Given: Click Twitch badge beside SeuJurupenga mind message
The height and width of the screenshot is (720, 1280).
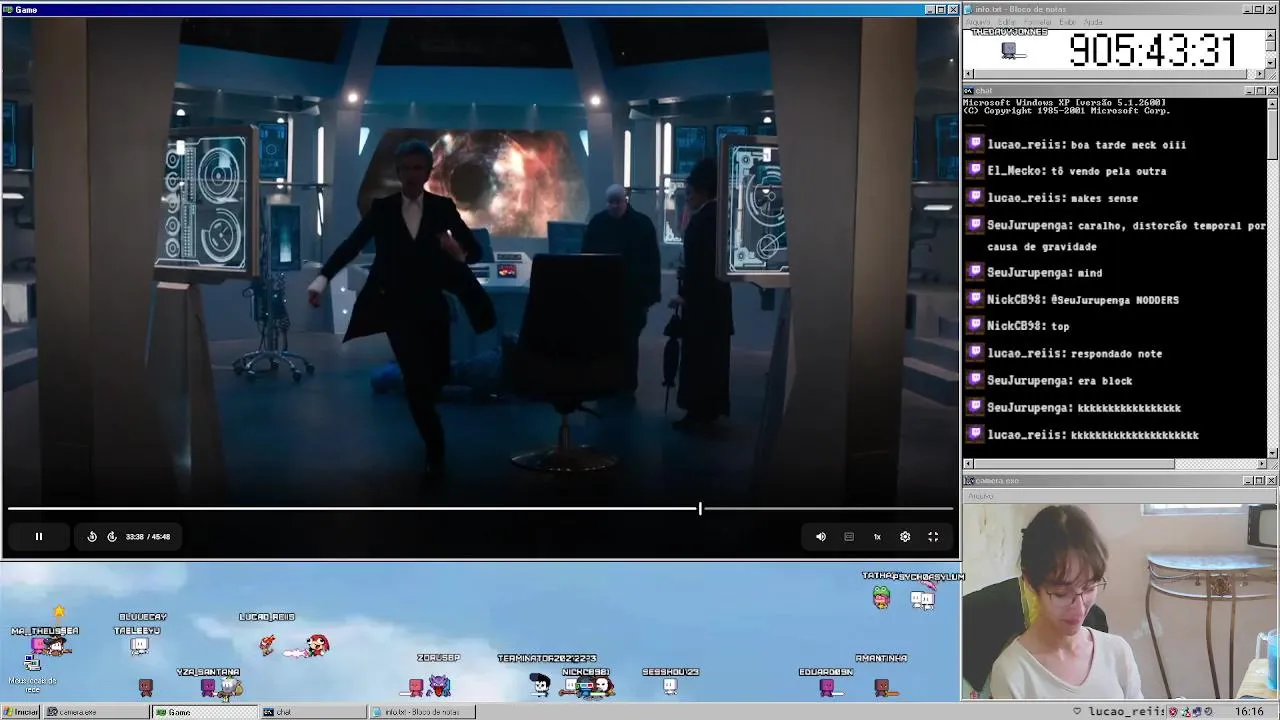Looking at the screenshot, I should coord(976,272).
